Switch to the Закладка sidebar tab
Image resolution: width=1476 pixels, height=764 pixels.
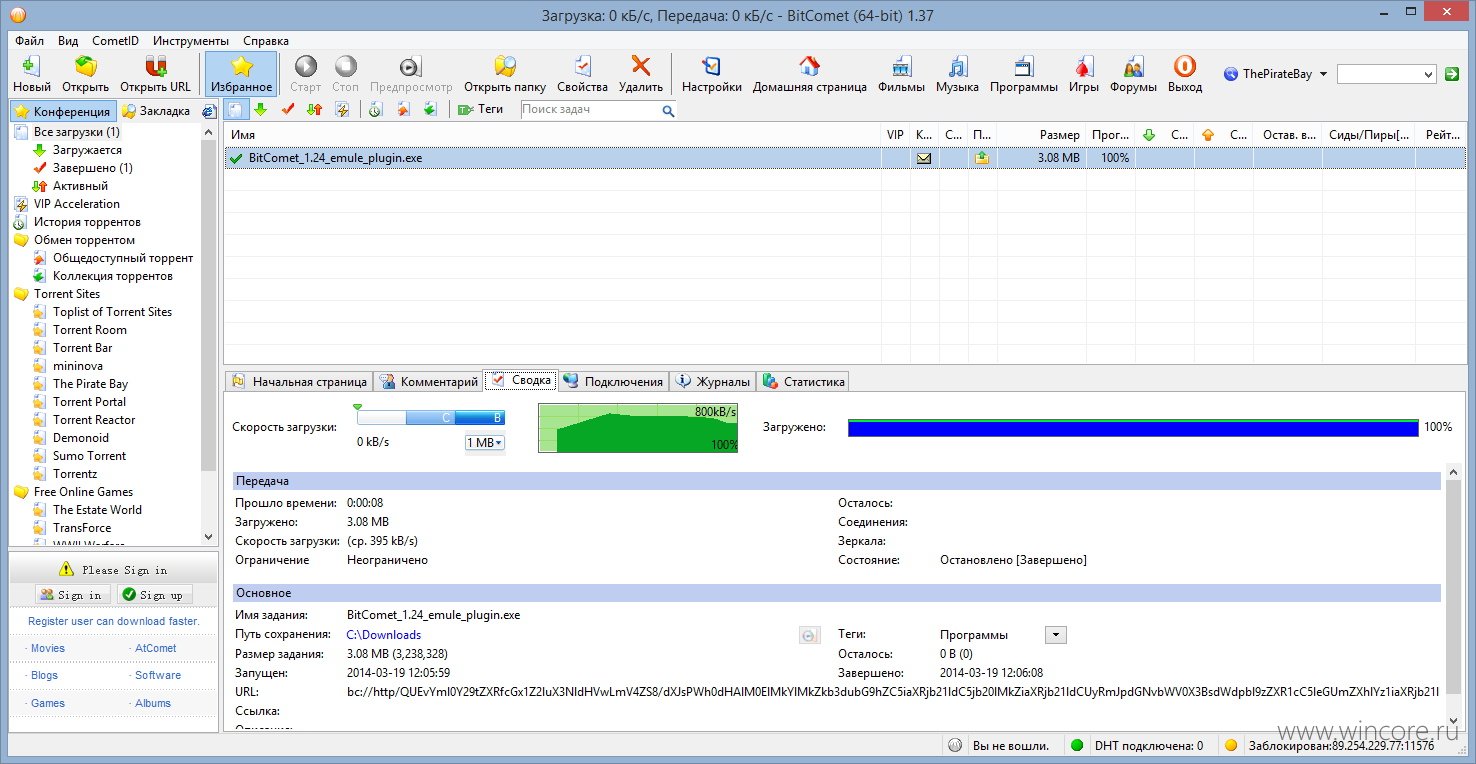(x=156, y=111)
